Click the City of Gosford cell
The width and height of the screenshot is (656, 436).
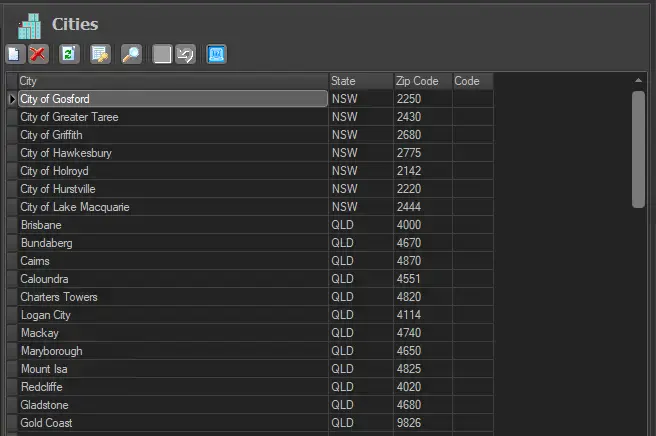click(x=172, y=99)
